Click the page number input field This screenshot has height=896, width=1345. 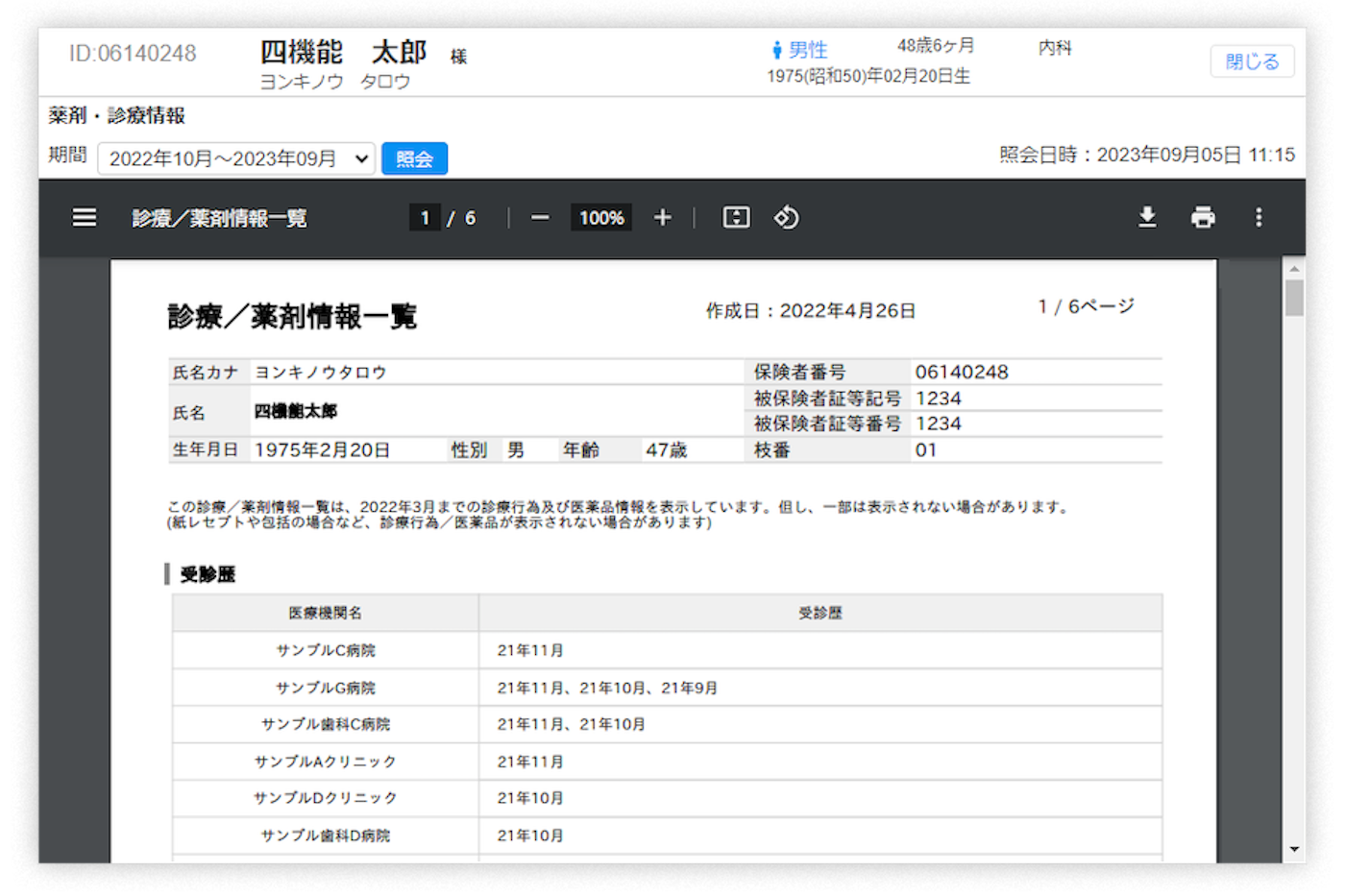[425, 217]
